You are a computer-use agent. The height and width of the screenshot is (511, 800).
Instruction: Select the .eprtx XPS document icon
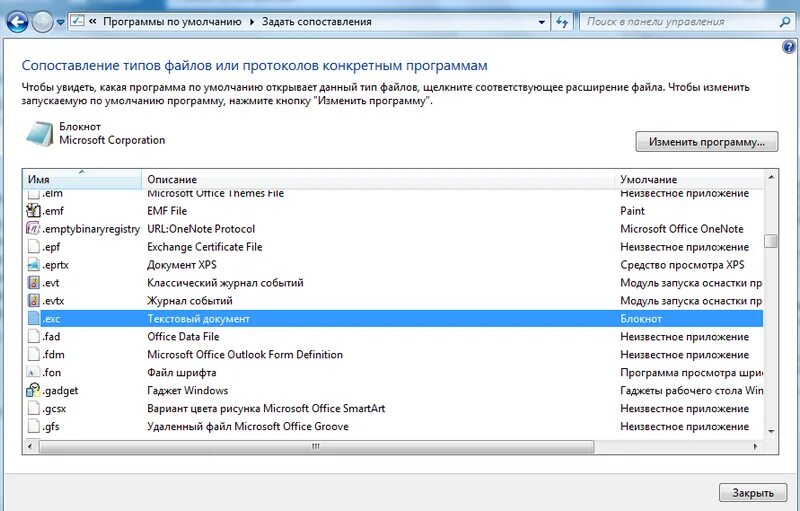[x=33, y=265]
